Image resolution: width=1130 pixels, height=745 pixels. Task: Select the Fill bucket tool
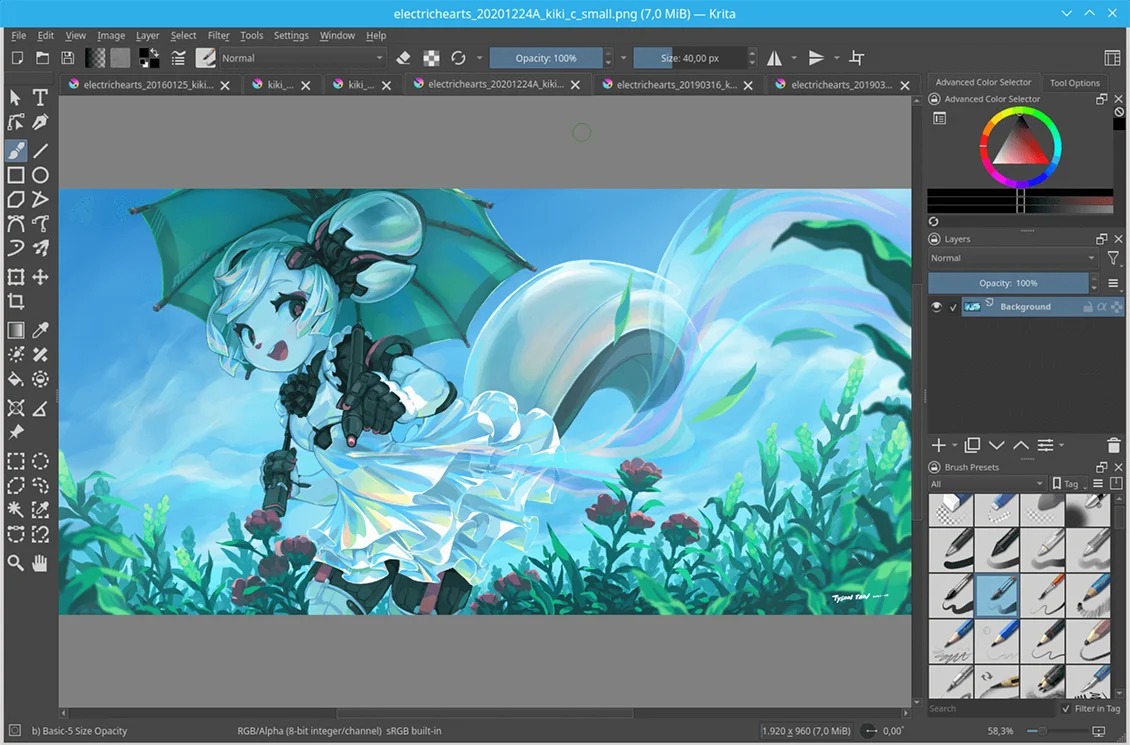tap(16, 379)
